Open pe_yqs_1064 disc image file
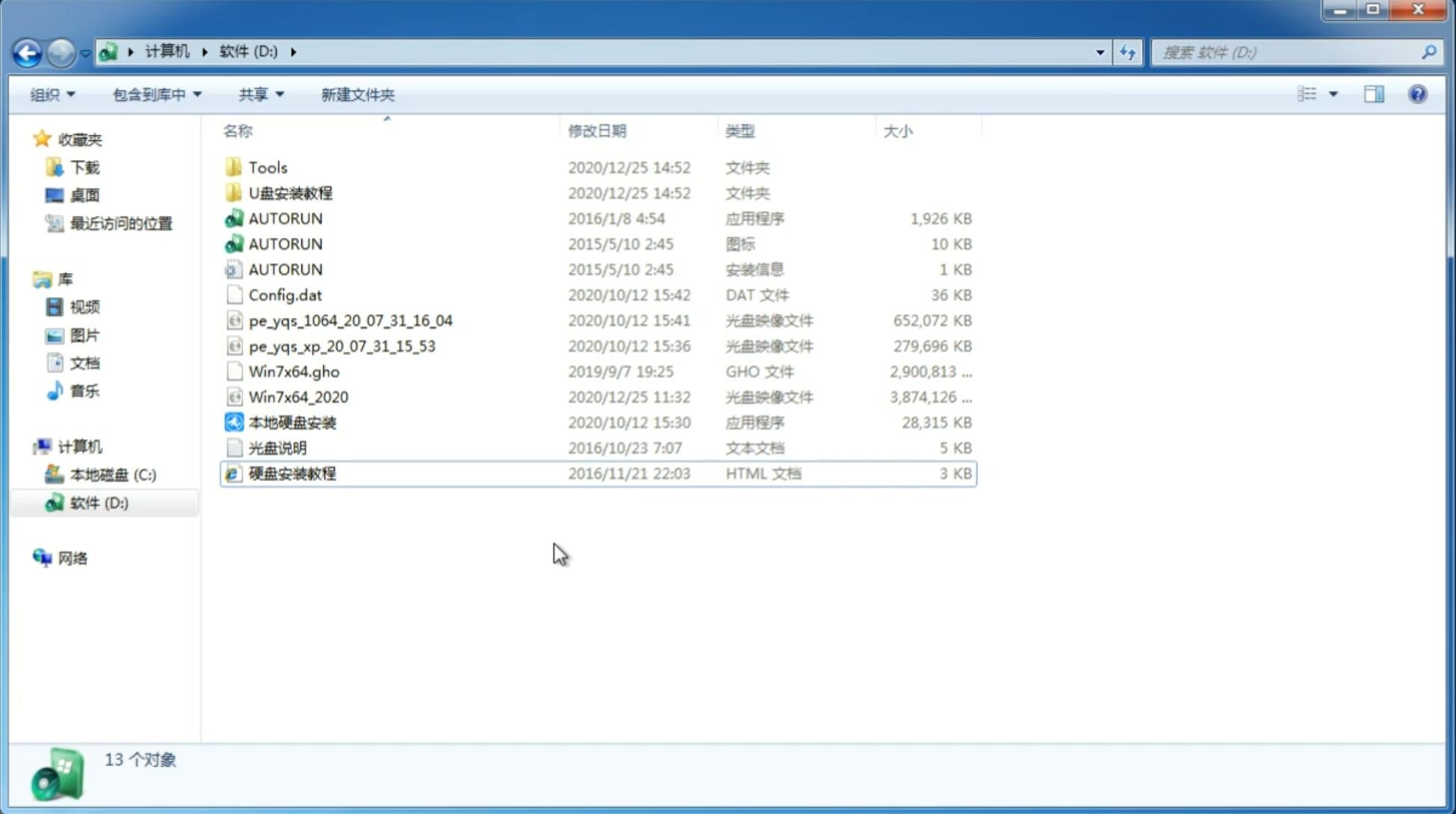Viewport: 1456px width, 814px height. 350,320
